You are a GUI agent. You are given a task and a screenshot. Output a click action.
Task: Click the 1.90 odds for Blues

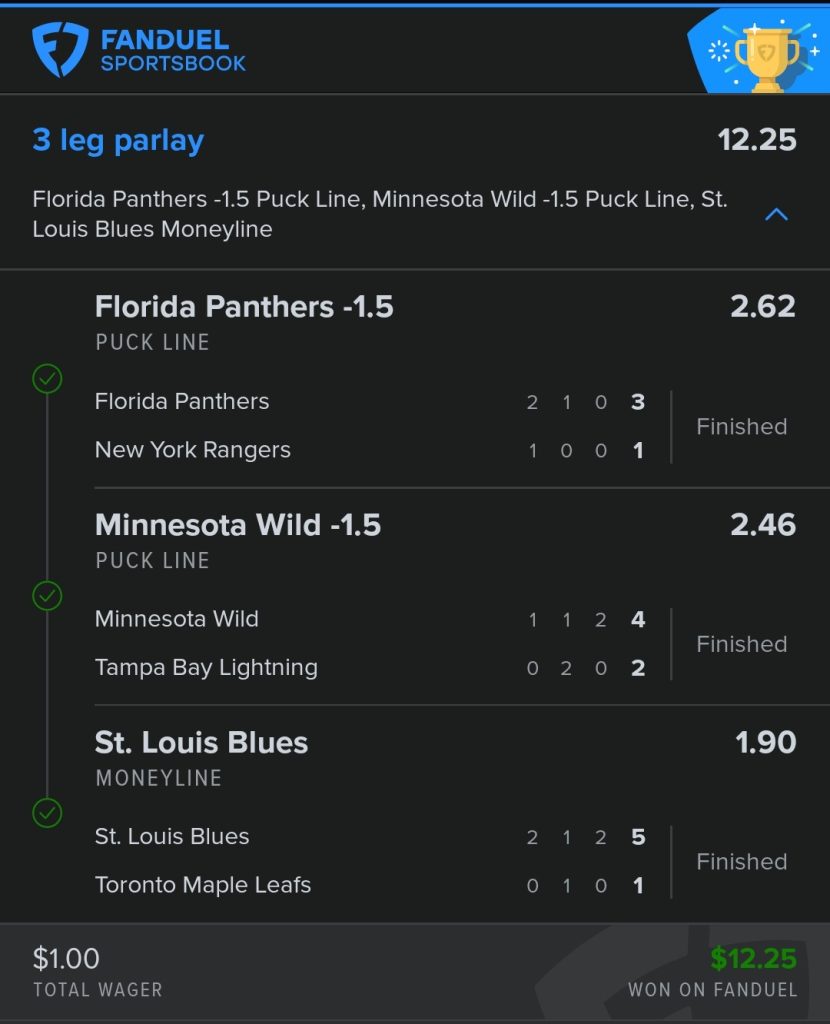tap(765, 742)
